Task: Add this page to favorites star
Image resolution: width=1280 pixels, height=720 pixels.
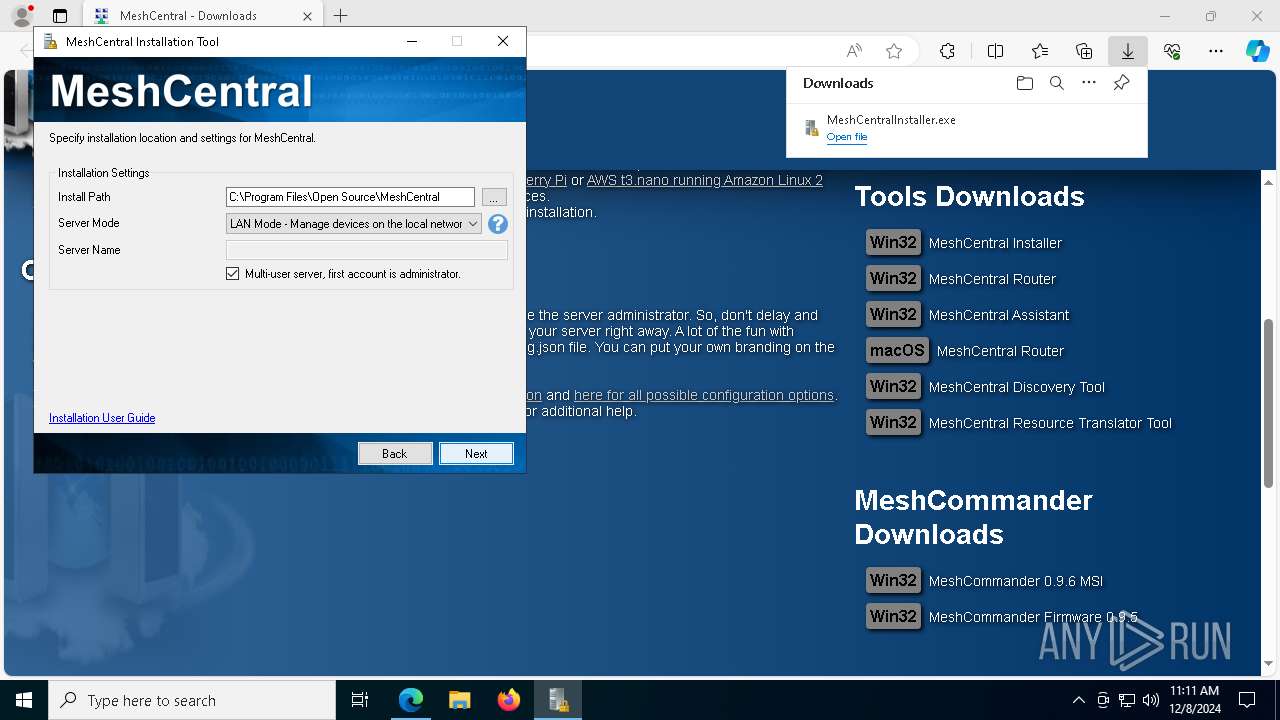Action: [894, 51]
